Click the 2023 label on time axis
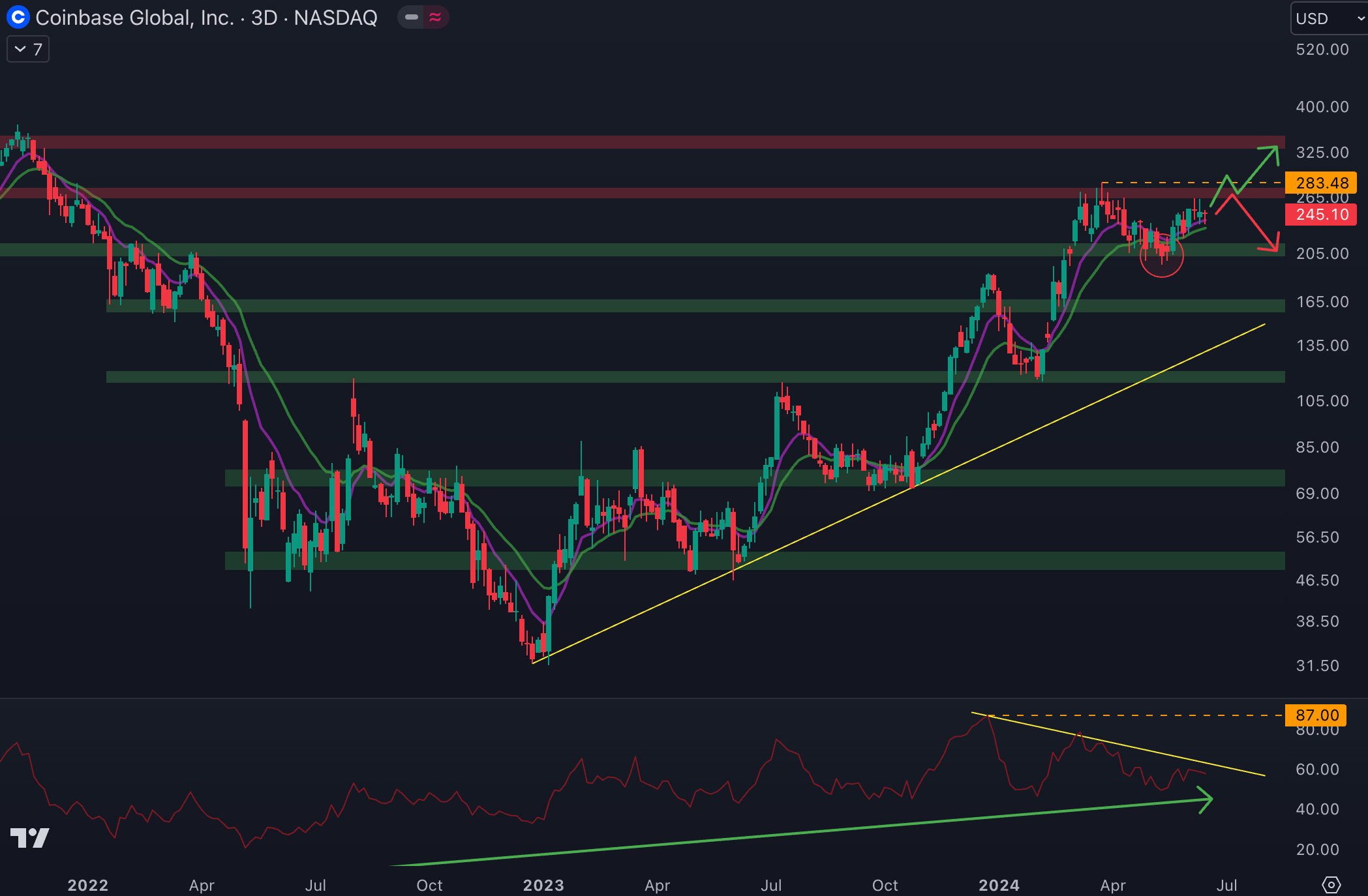1368x896 pixels. (x=543, y=885)
